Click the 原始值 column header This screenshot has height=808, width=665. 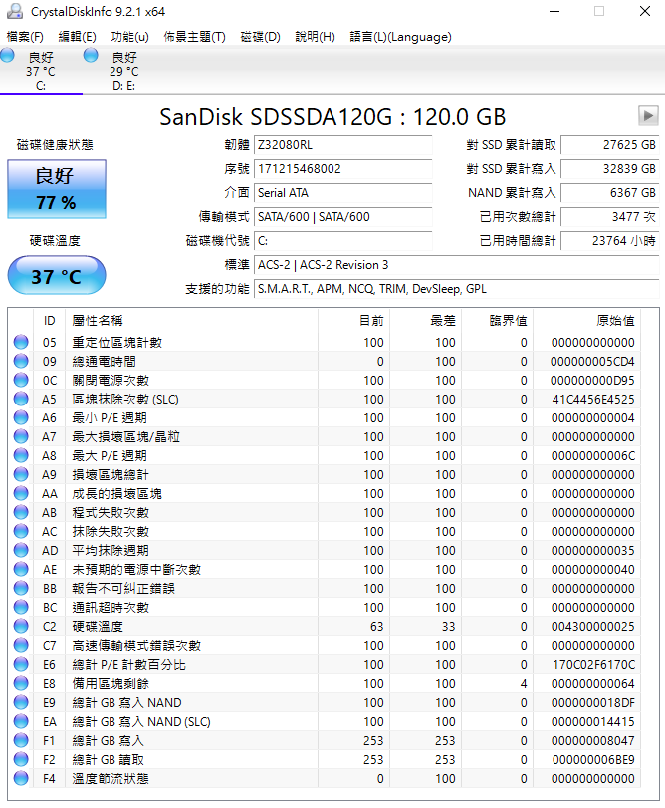click(x=587, y=321)
